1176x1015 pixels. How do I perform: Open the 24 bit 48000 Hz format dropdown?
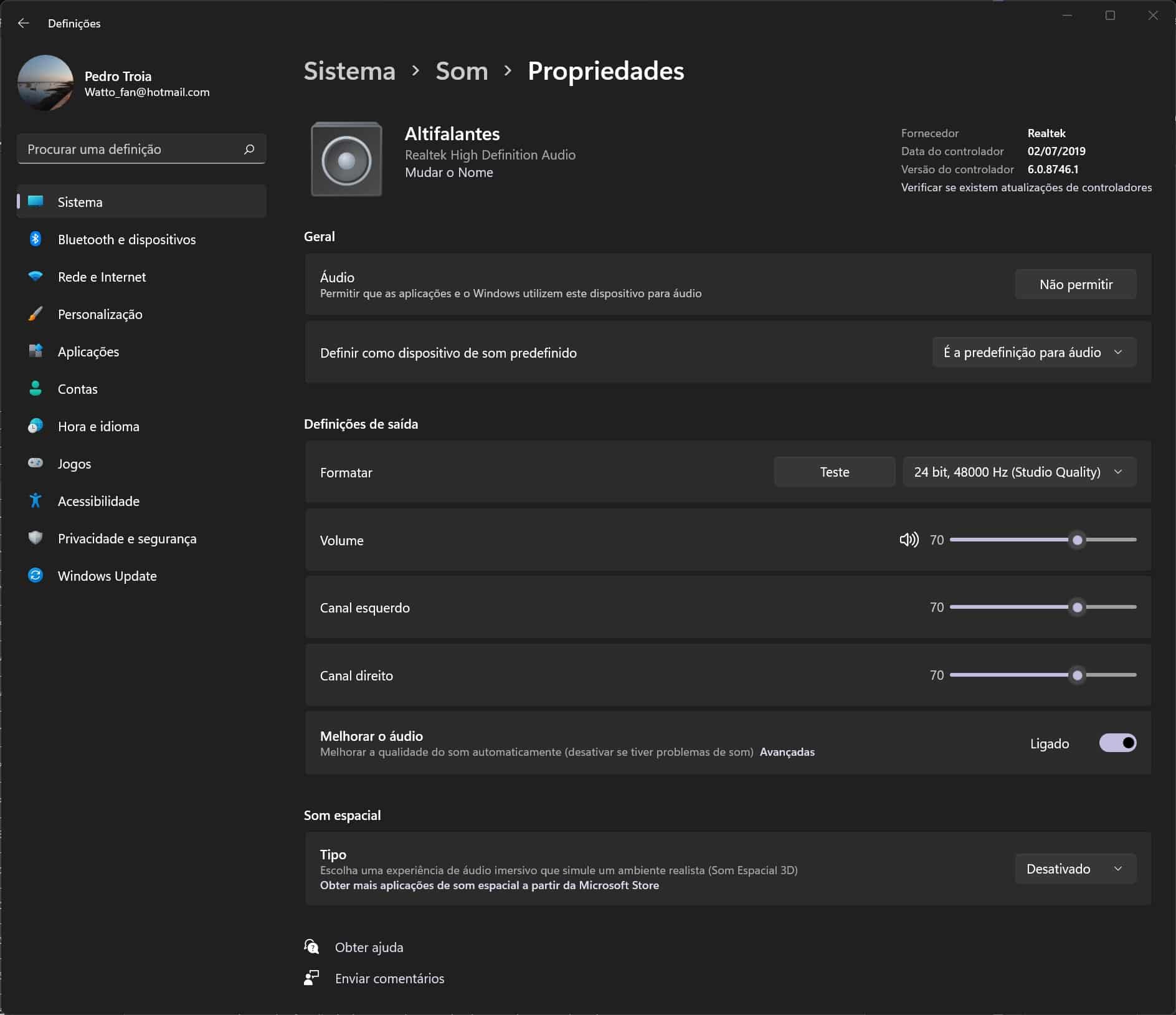1019,472
